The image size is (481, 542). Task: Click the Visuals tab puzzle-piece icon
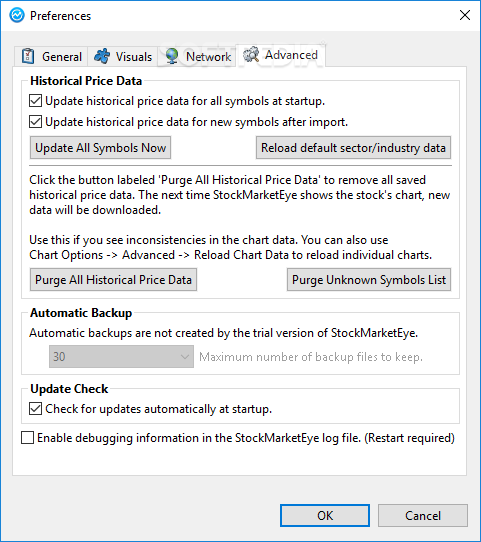(x=102, y=56)
